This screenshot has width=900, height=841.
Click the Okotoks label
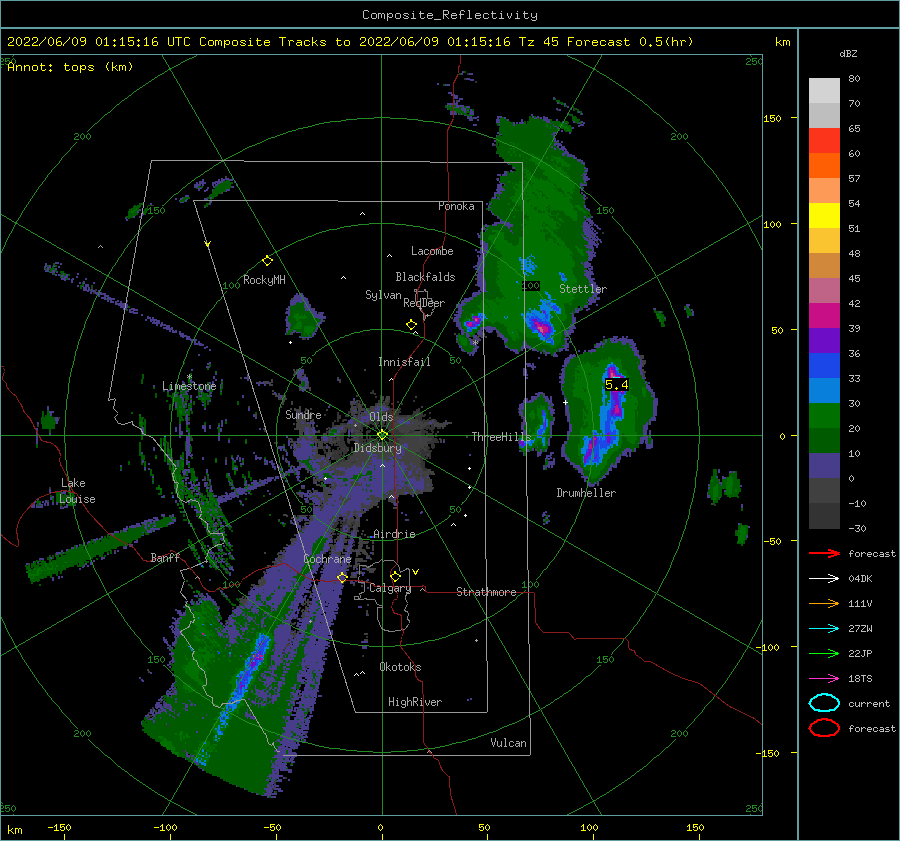(400, 667)
